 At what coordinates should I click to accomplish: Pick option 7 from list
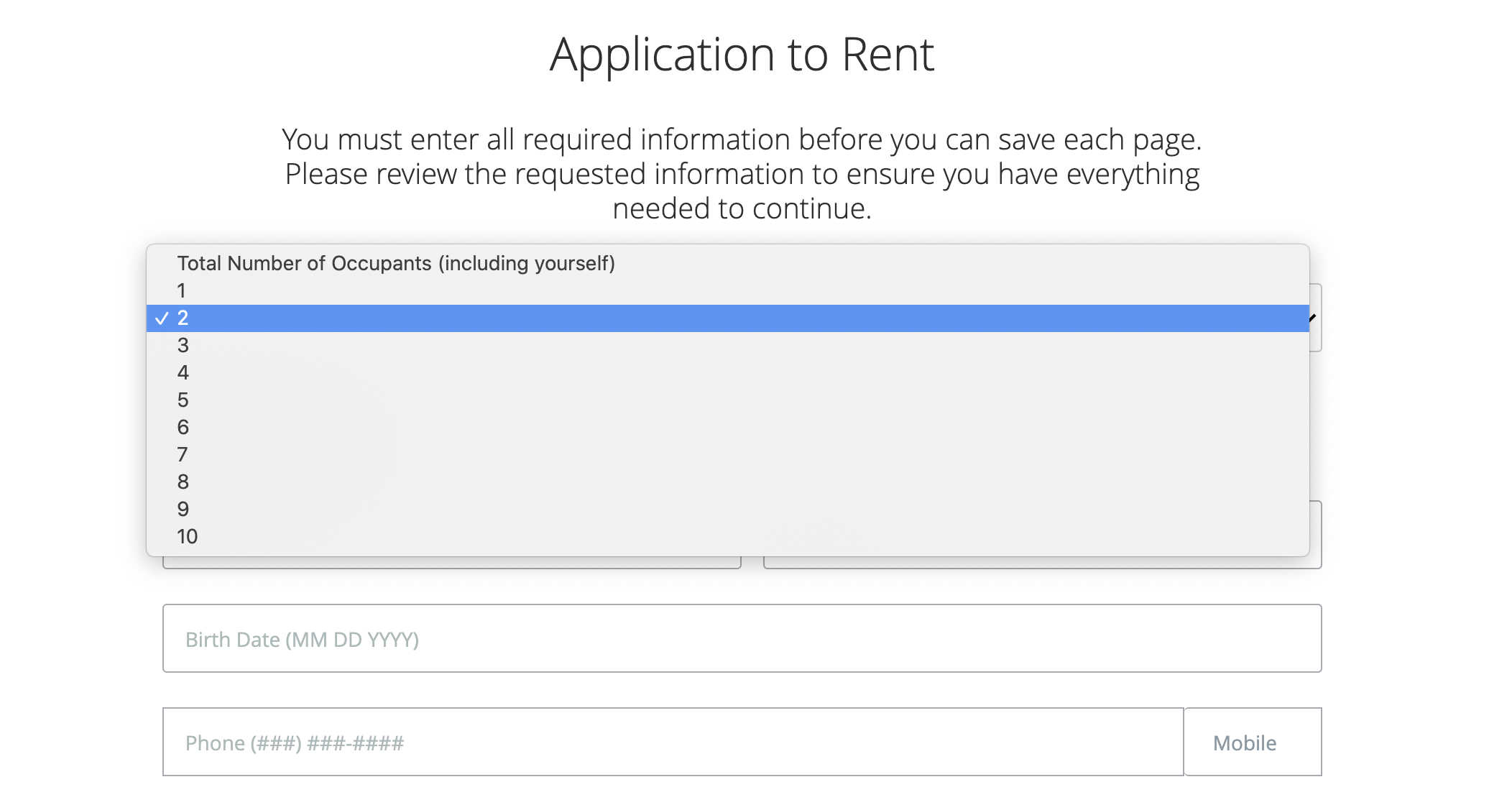click(x=183, y=455)
